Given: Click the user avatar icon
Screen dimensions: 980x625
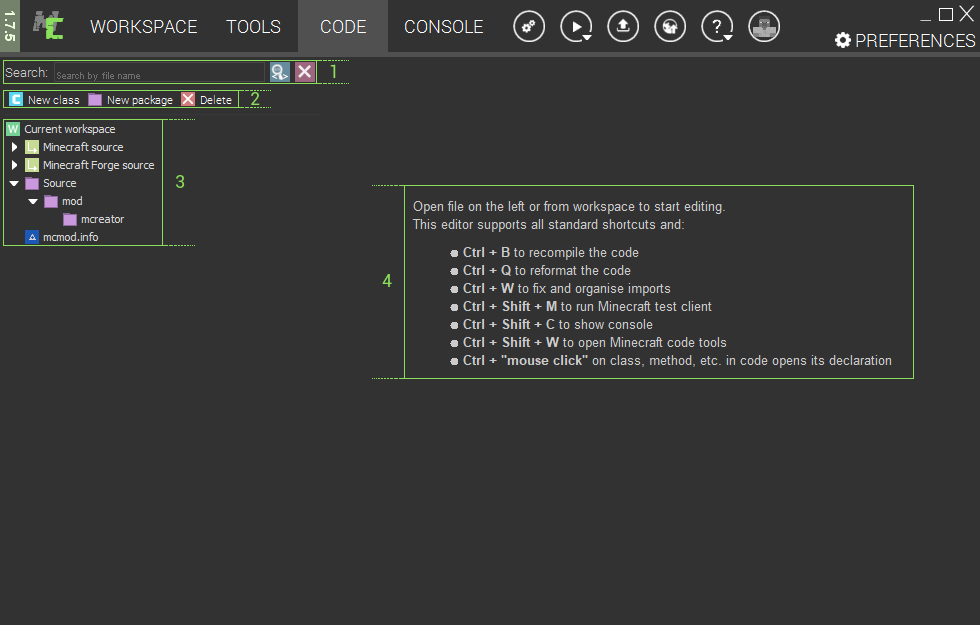Looking at the screenshot, I should tap(764, 26).
